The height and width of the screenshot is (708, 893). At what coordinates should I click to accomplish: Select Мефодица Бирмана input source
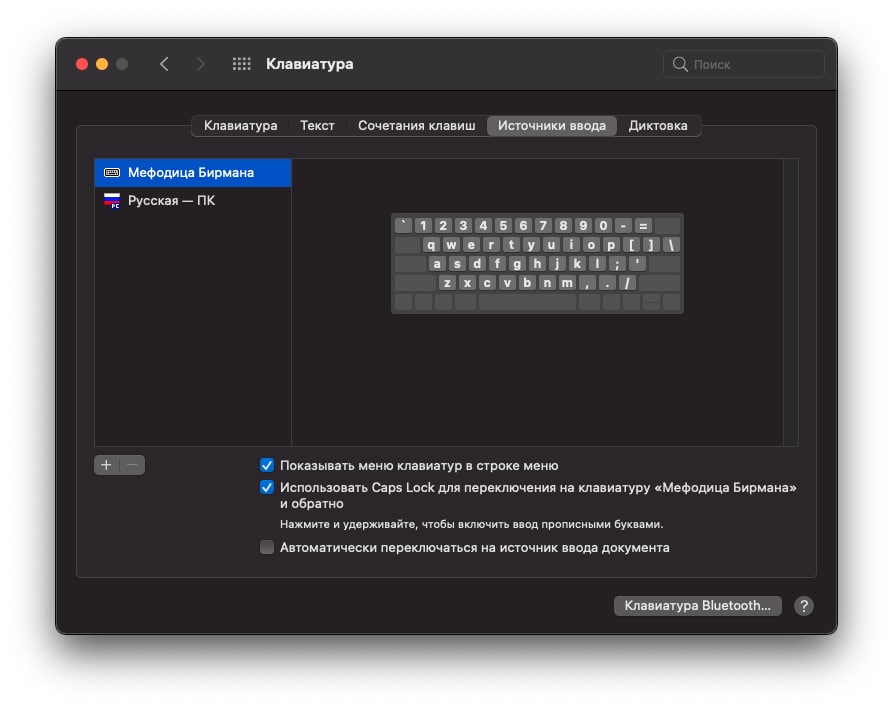click(x=193, y=172)
